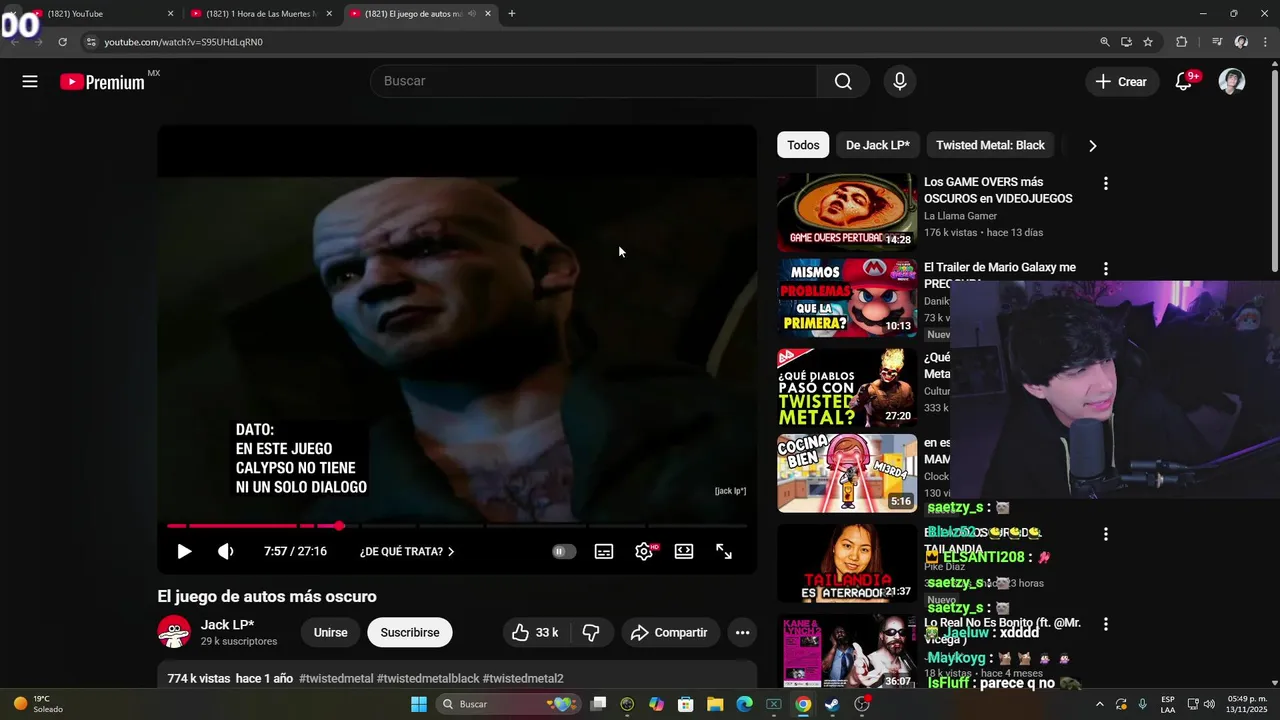
Task: Open Microsoft Edge from taskbar
Action: 745,704
